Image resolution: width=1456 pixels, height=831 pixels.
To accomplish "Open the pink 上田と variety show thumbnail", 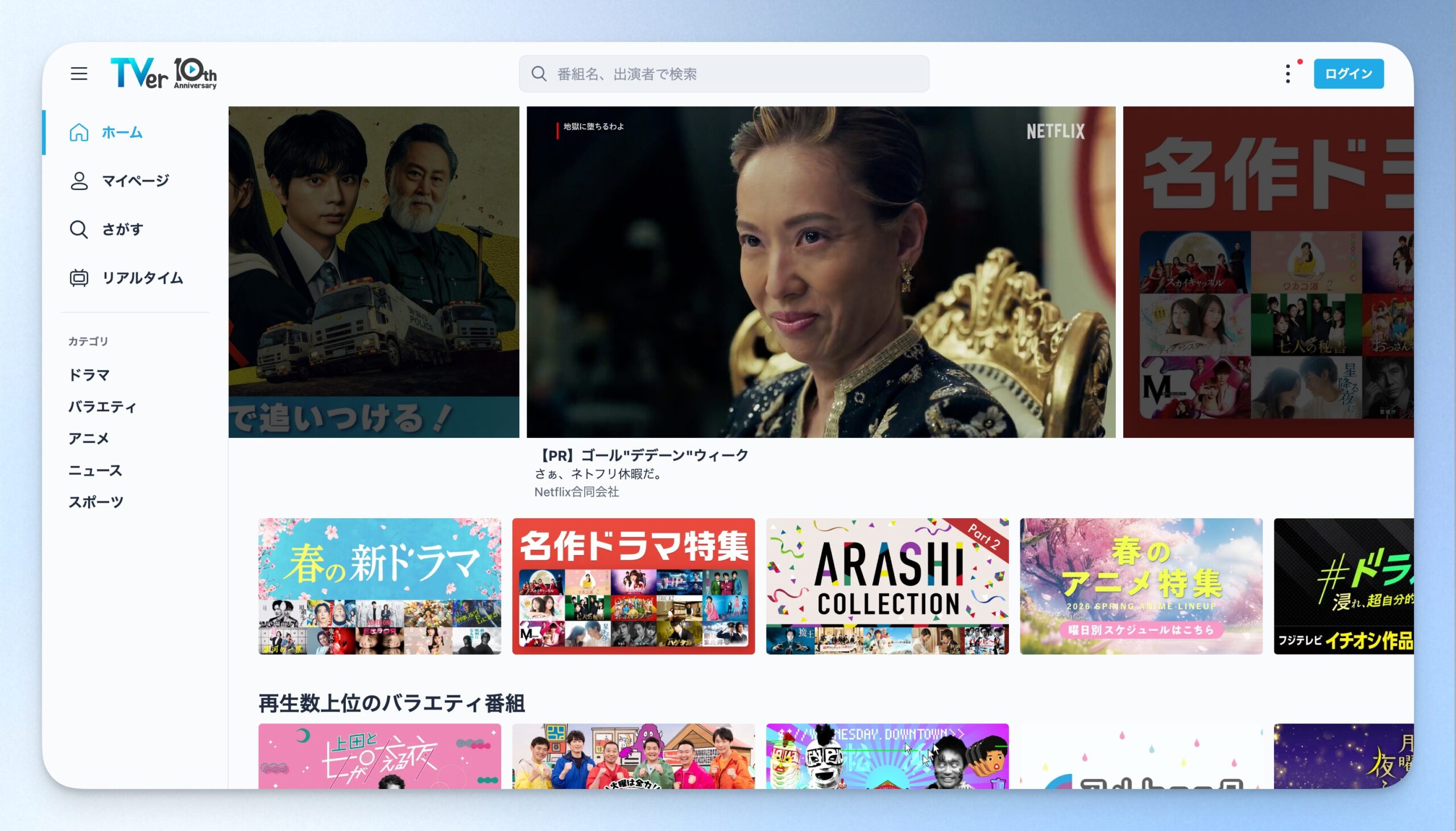I will pos(380,756).
